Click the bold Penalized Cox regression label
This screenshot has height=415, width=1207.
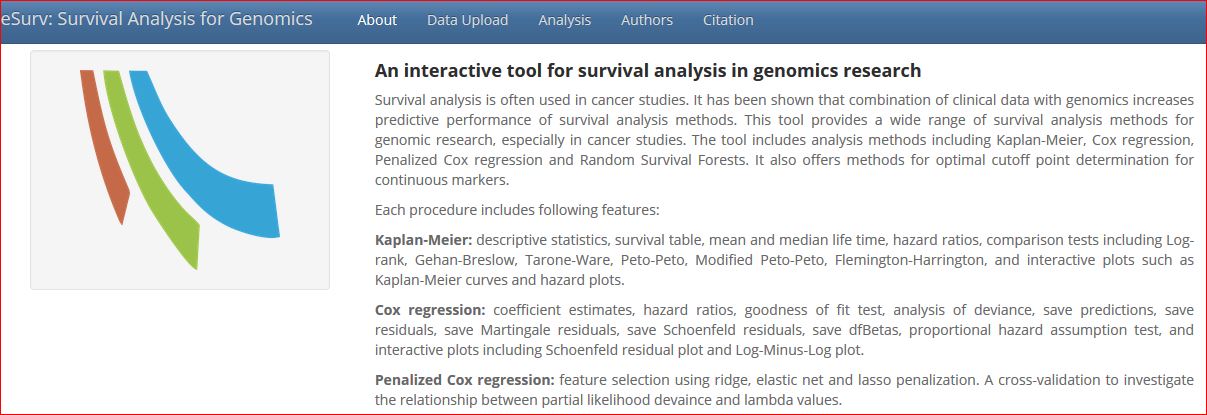pos(464,380)
